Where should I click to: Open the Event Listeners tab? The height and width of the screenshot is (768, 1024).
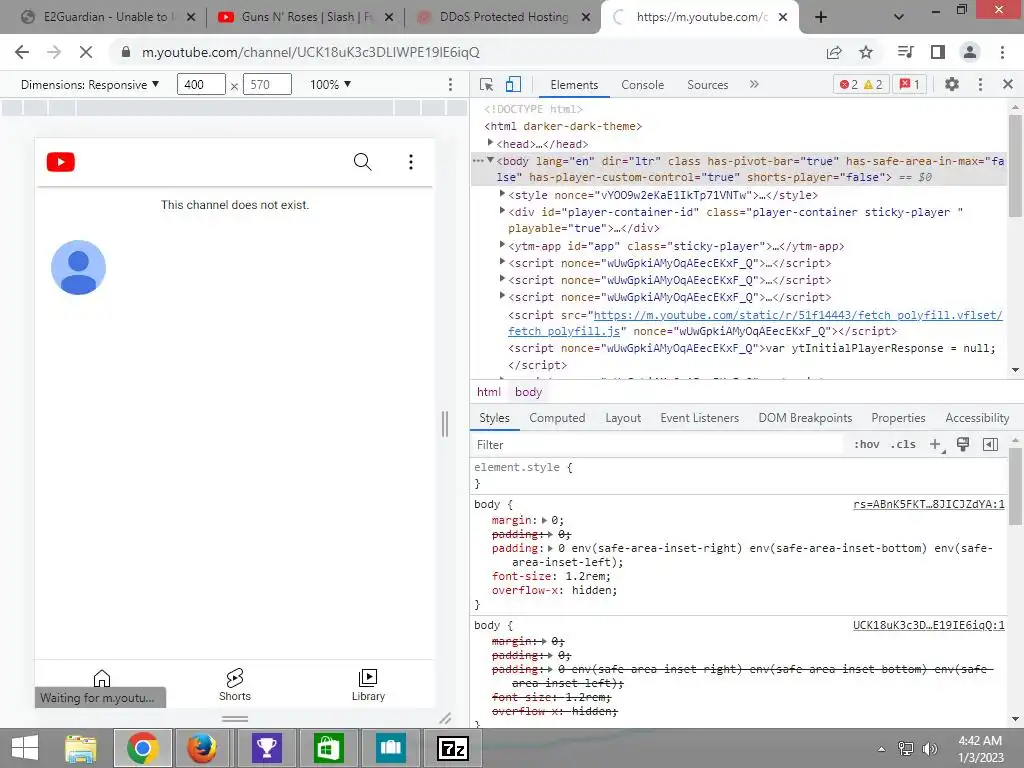point(699,418)
